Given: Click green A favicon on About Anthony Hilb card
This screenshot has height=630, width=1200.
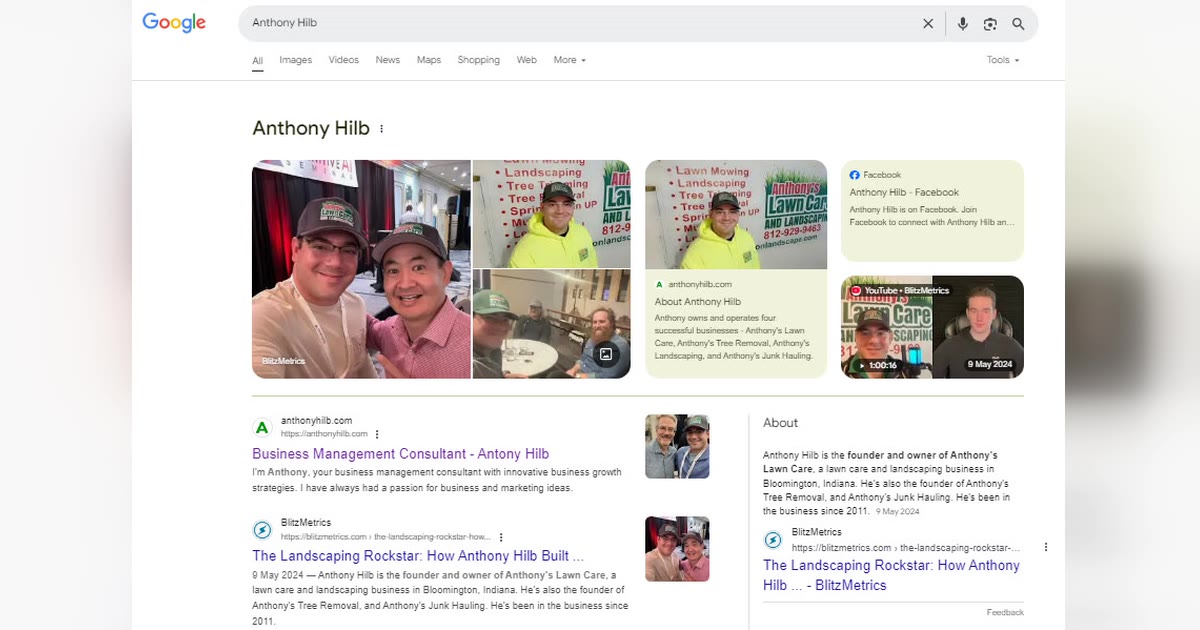Looking at the screenshot, I should click(660, 285).
